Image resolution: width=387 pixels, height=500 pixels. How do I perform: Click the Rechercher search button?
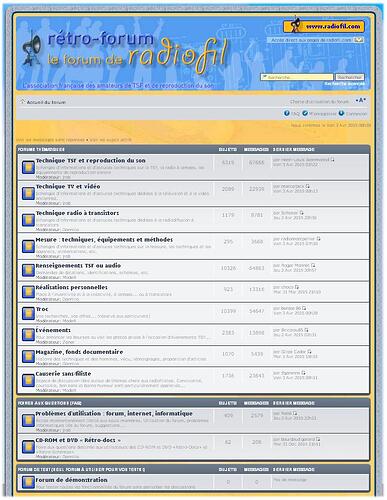(x=349, y=77)
